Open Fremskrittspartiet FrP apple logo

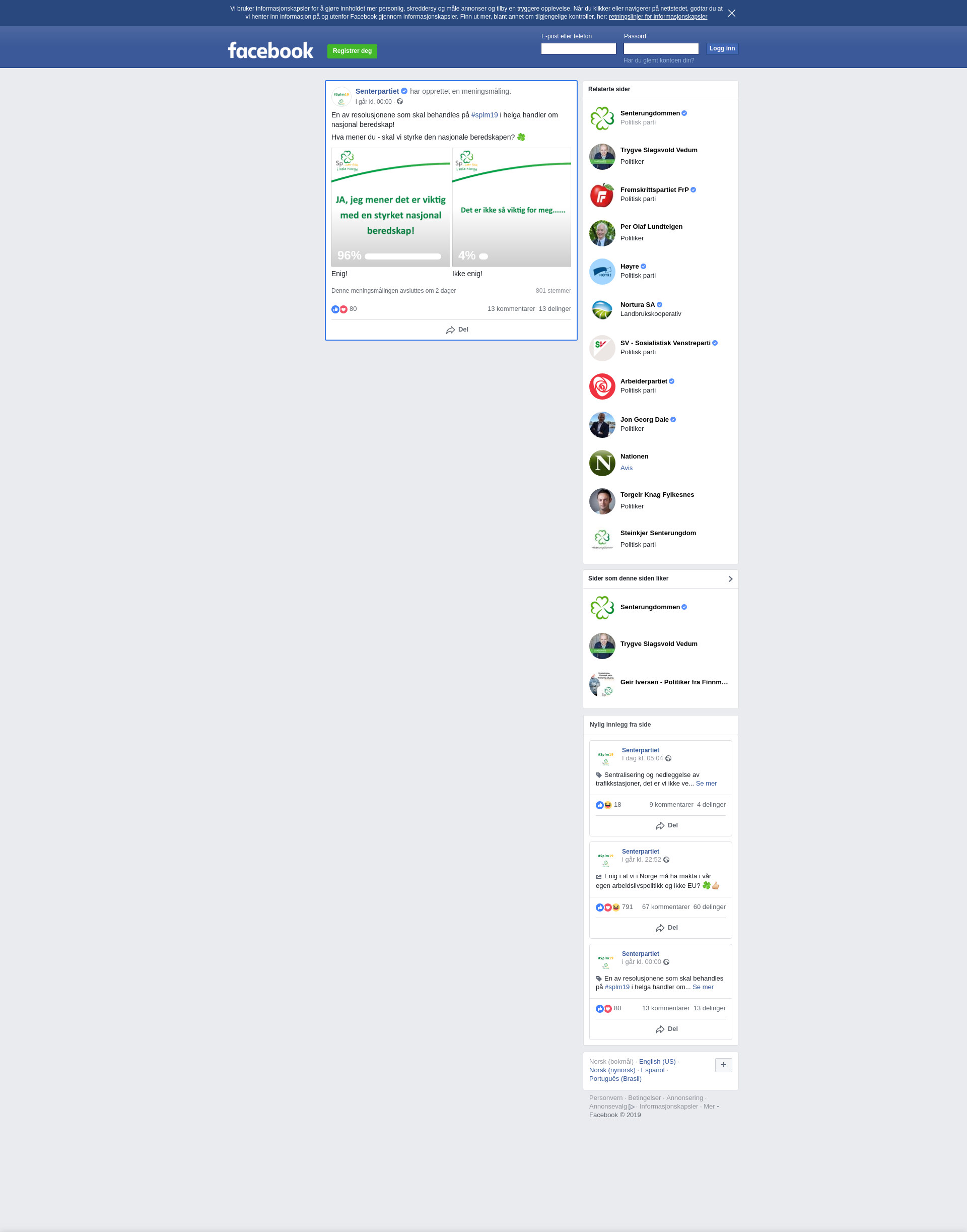click(602, 195)
